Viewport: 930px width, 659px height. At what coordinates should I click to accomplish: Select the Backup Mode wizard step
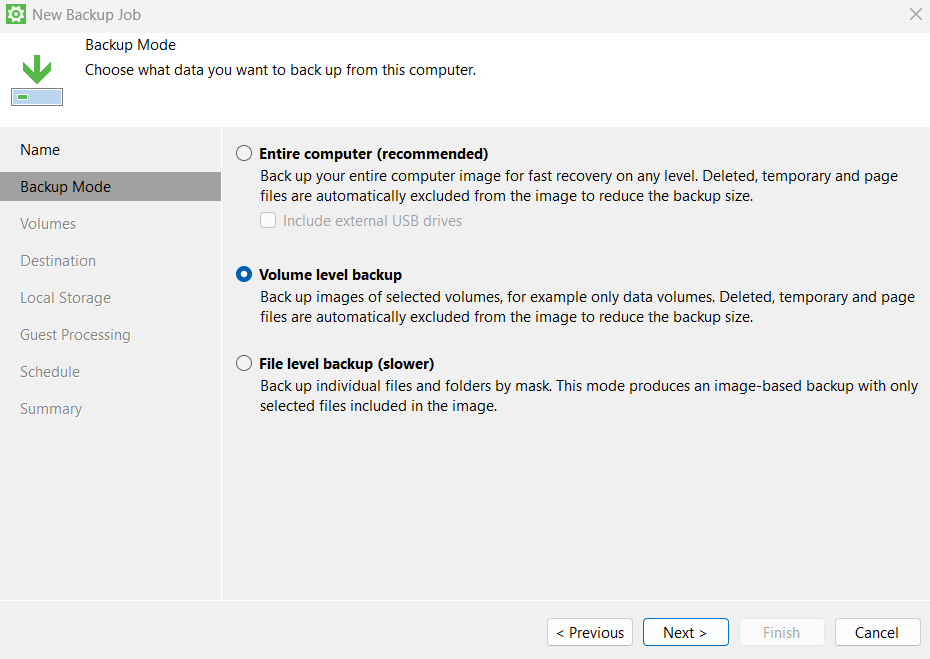pos(65,187)
